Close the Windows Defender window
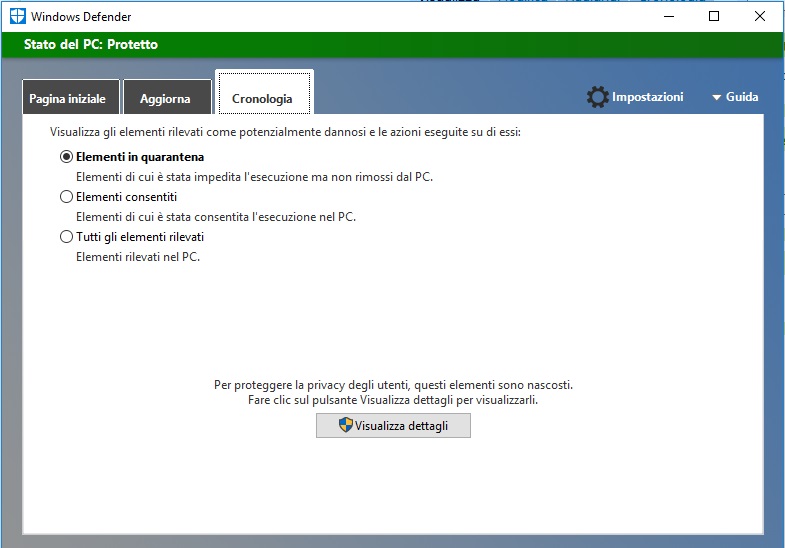785x548 pixels. [760, 16]
